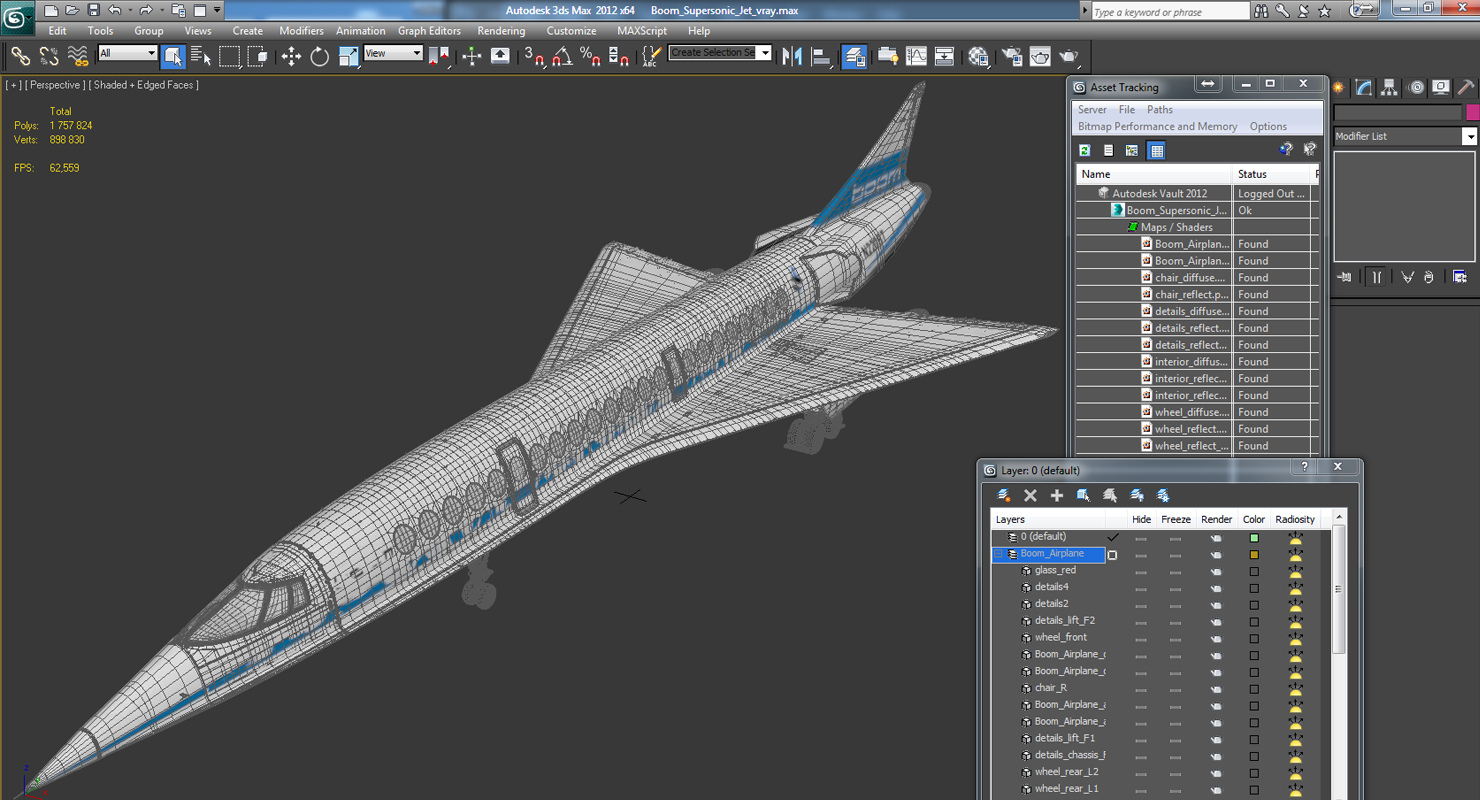The image size is (1480, 800).
Task: Open the selection filter All dropdown
Action: click(127, 53)
